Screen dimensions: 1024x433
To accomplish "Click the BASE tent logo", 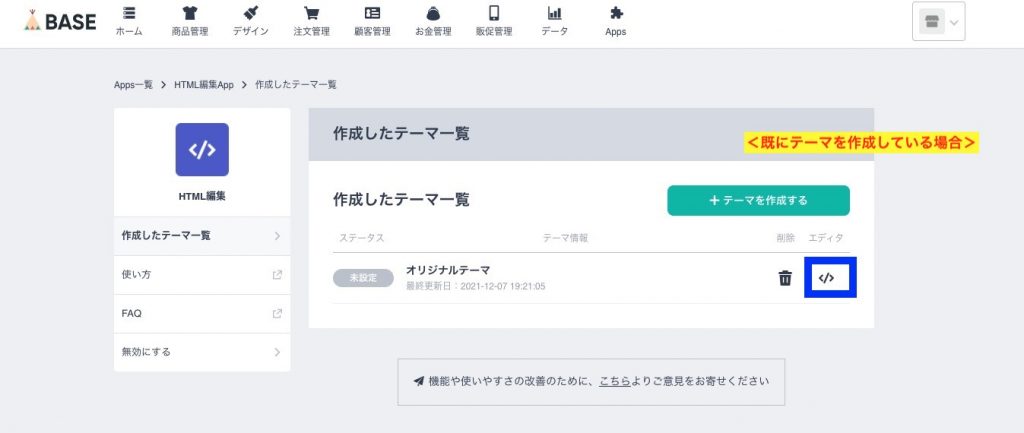I will (x=61, y=20).
